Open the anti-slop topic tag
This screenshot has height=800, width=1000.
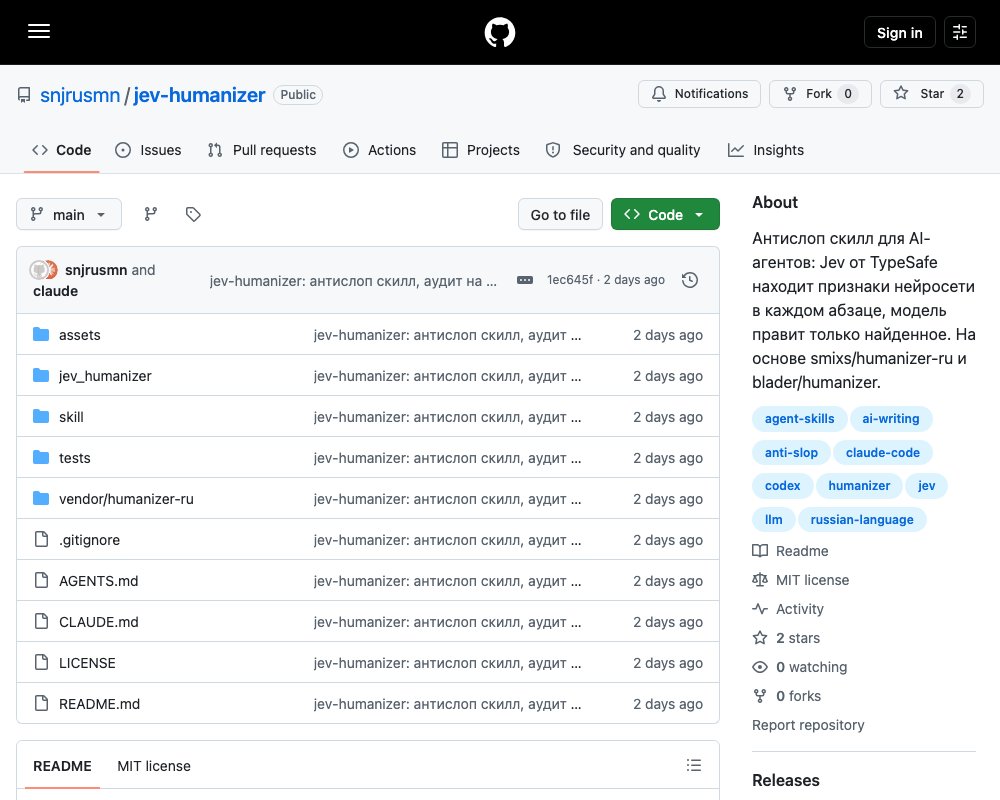[791, 452]
